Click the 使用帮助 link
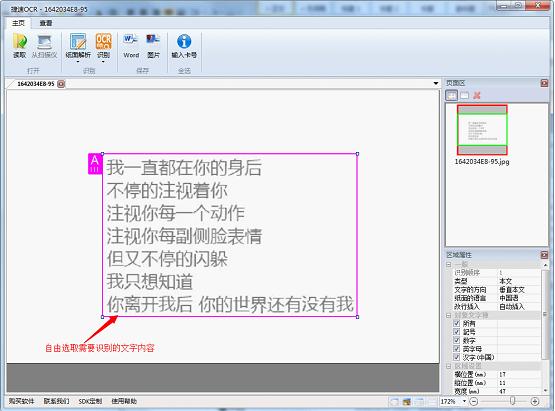 (124, 401)
